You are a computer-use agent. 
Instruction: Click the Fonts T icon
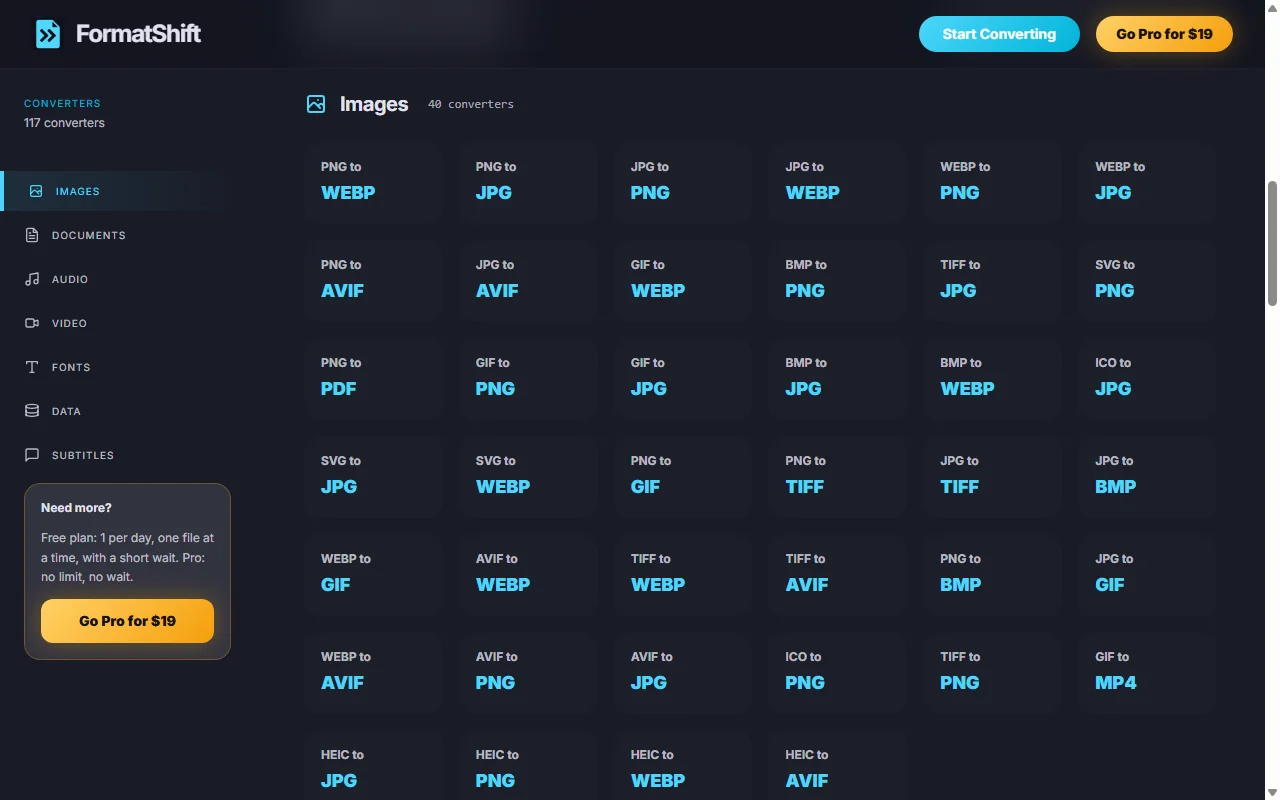tap(32, 367)
